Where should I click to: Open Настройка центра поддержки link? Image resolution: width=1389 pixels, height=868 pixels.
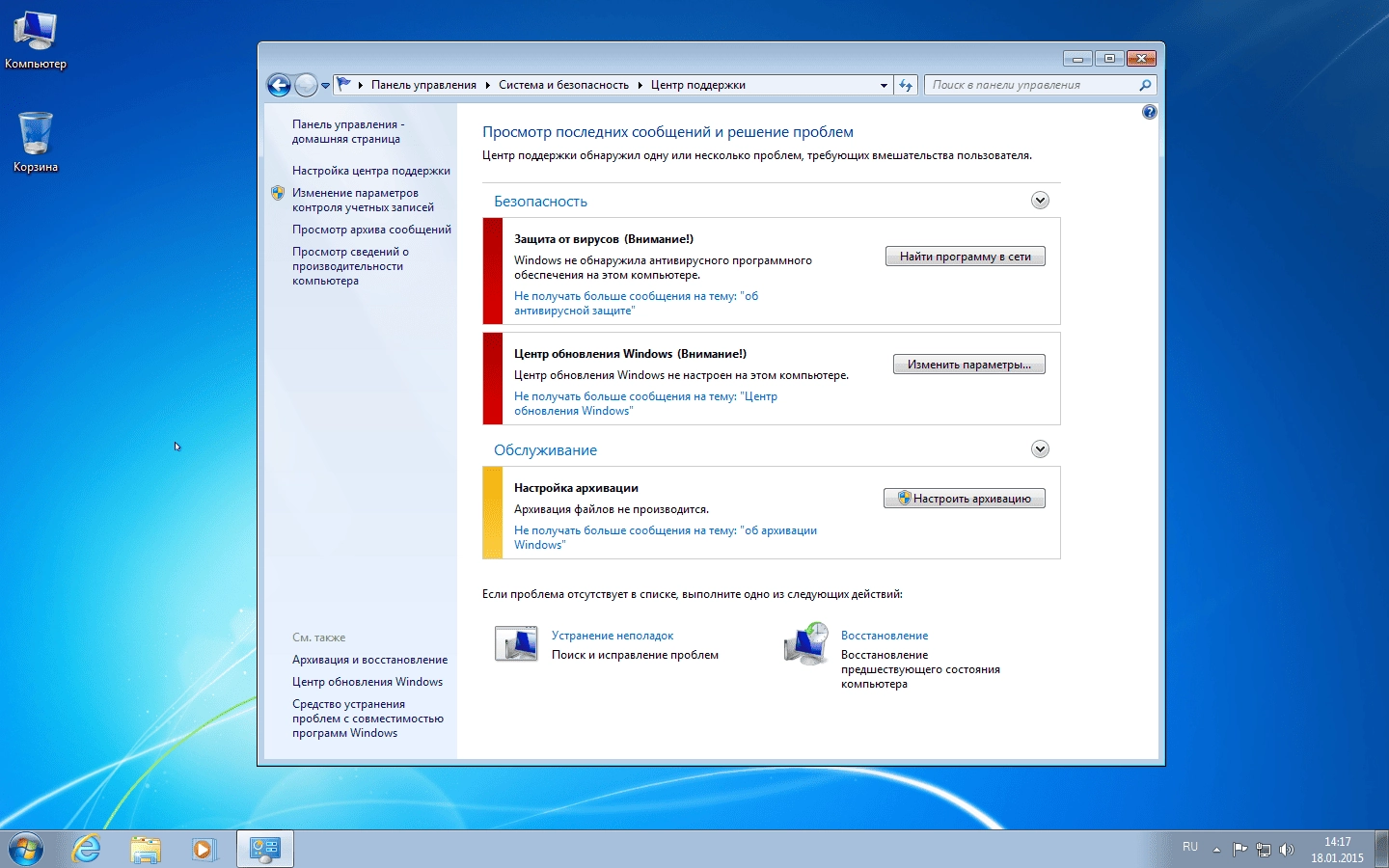371,171
